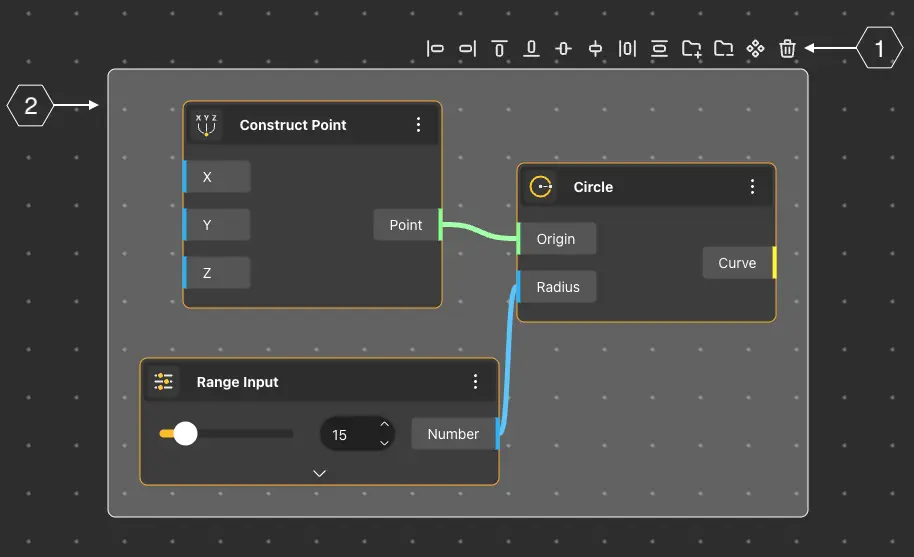
Task: Click the align left edges icon
Action: (435, 48)
